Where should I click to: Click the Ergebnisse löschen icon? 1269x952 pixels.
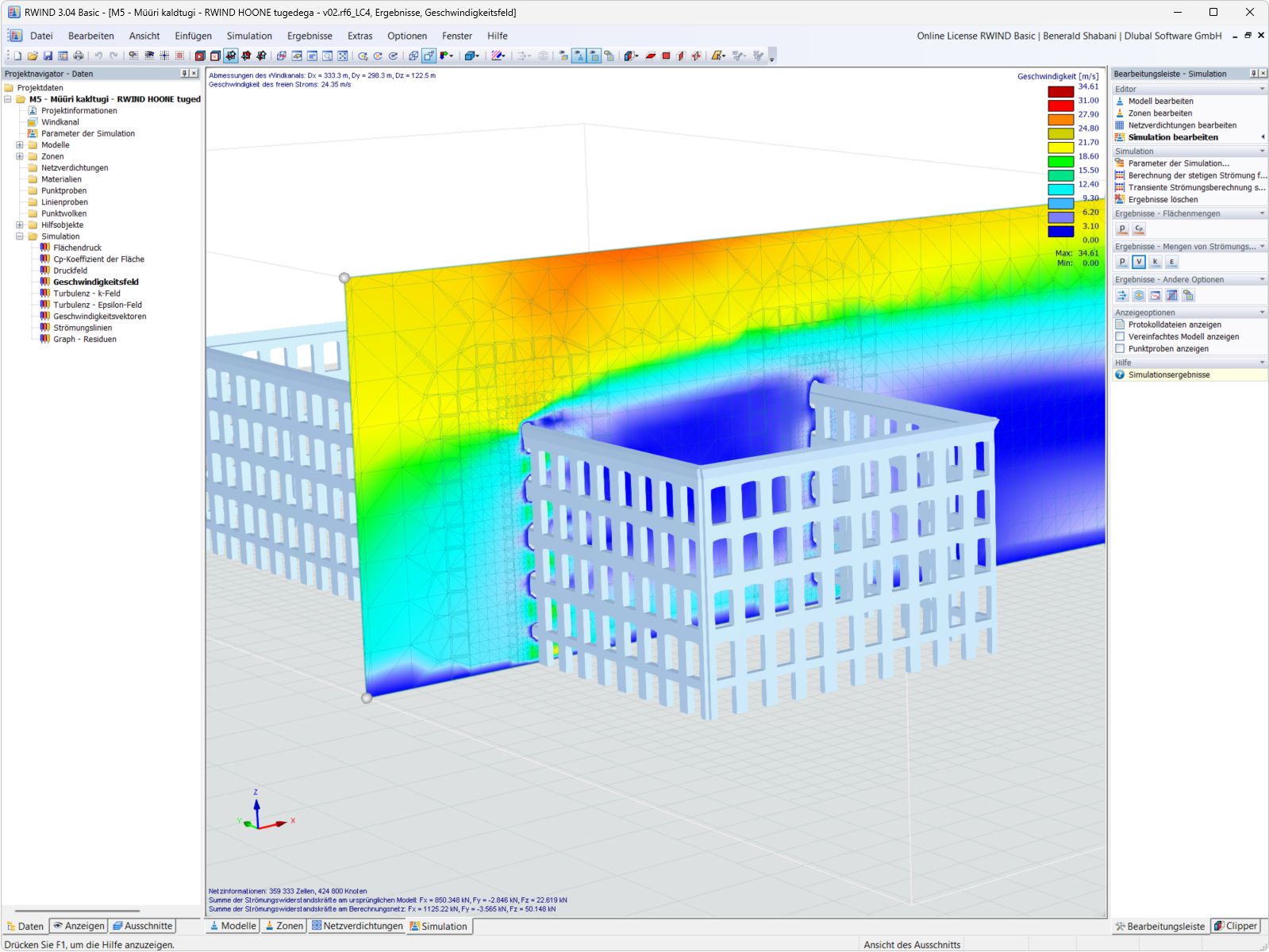(x=1120, y=199)
